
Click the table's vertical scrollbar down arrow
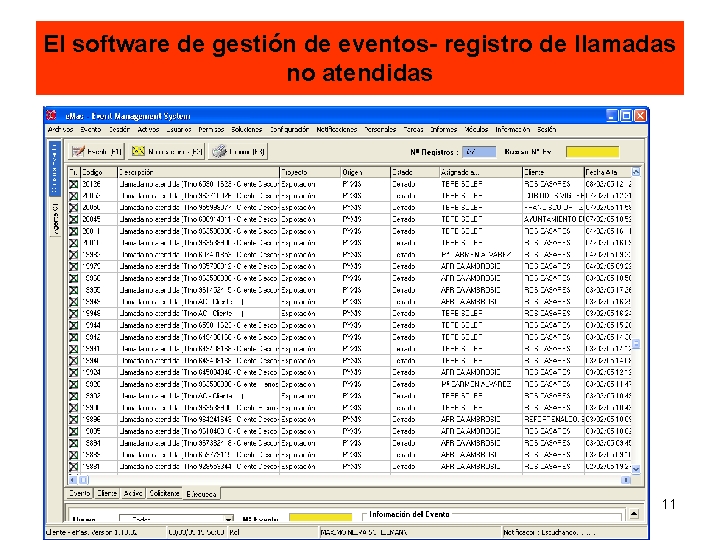(636, 469)
